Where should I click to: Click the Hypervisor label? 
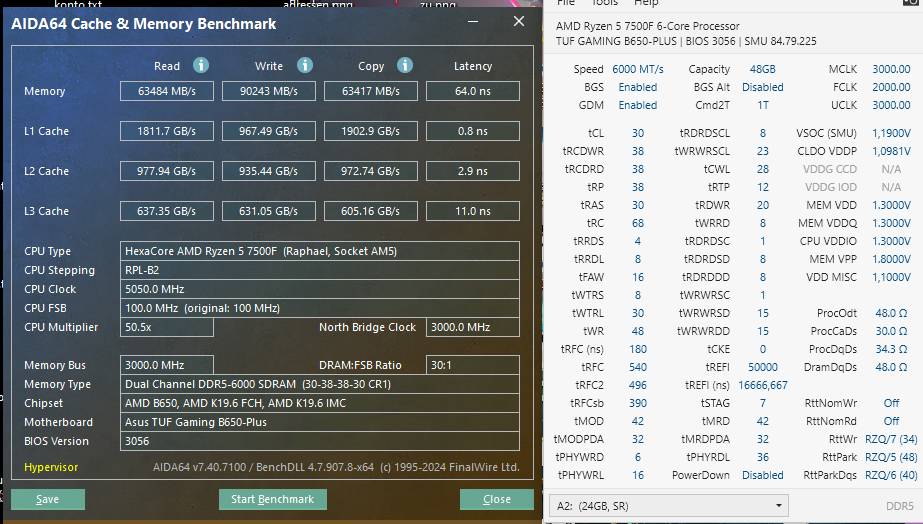(51, 467)
